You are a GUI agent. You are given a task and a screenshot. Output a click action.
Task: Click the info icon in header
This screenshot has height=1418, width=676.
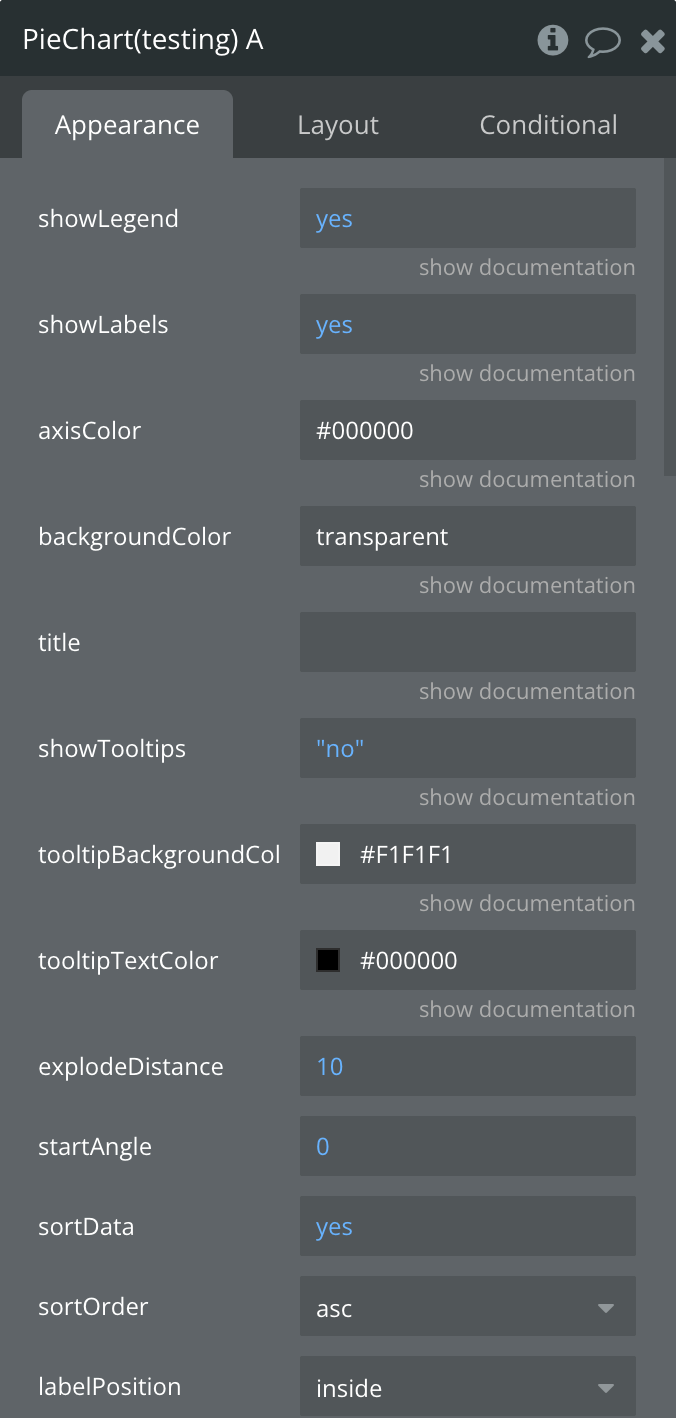pyautogui.click(x=552, y=40)
